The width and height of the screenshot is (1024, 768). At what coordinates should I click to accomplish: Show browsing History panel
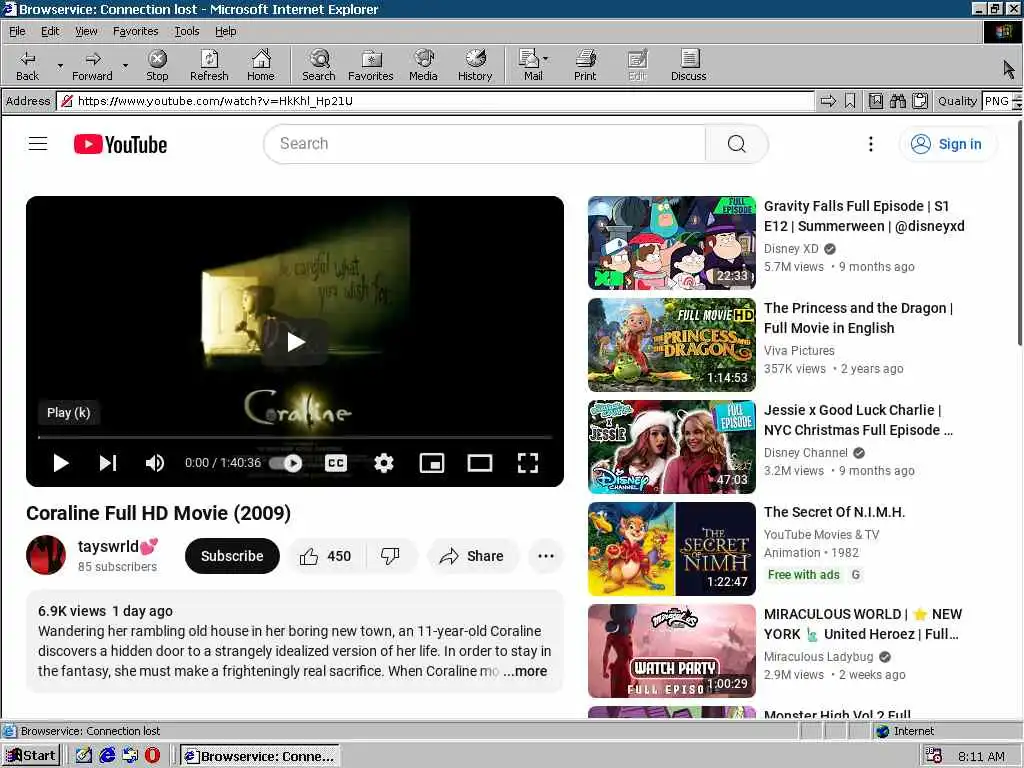tap(475, 65)
